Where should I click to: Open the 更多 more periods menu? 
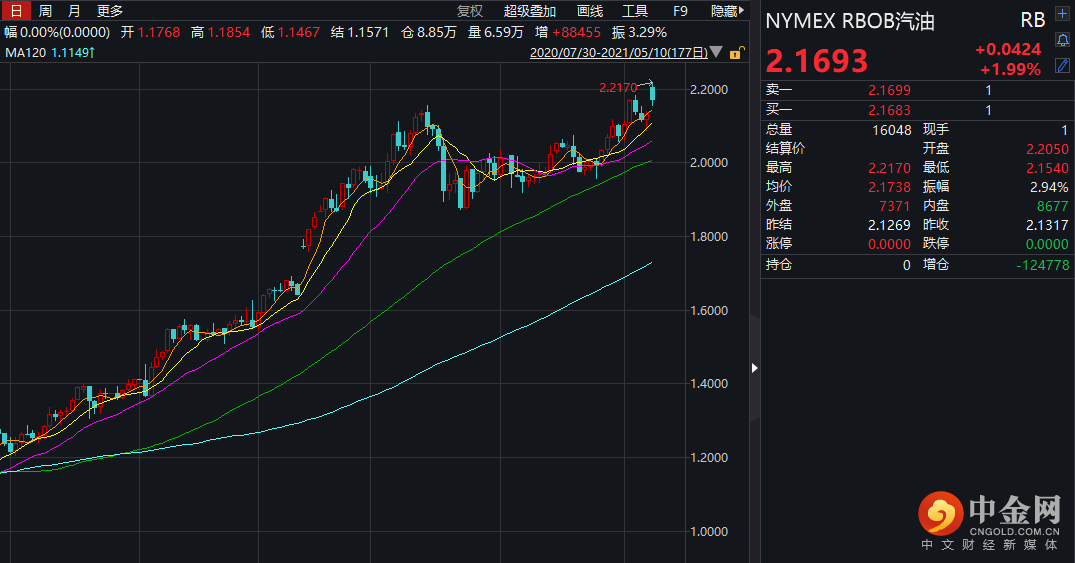[110, 11]
